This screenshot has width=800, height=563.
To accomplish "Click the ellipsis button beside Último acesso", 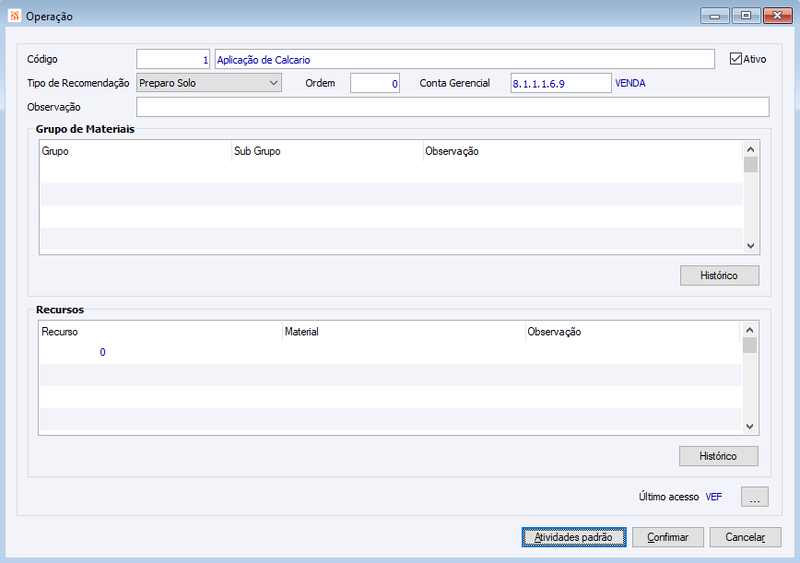I will pos(755,497).
